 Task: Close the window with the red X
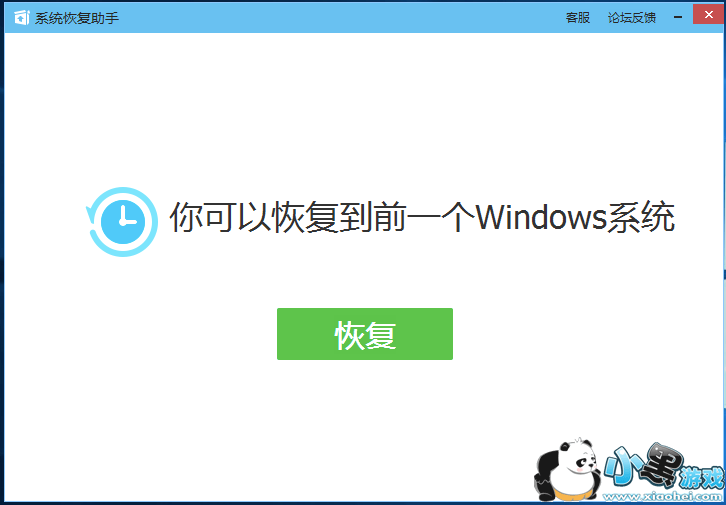709,15
